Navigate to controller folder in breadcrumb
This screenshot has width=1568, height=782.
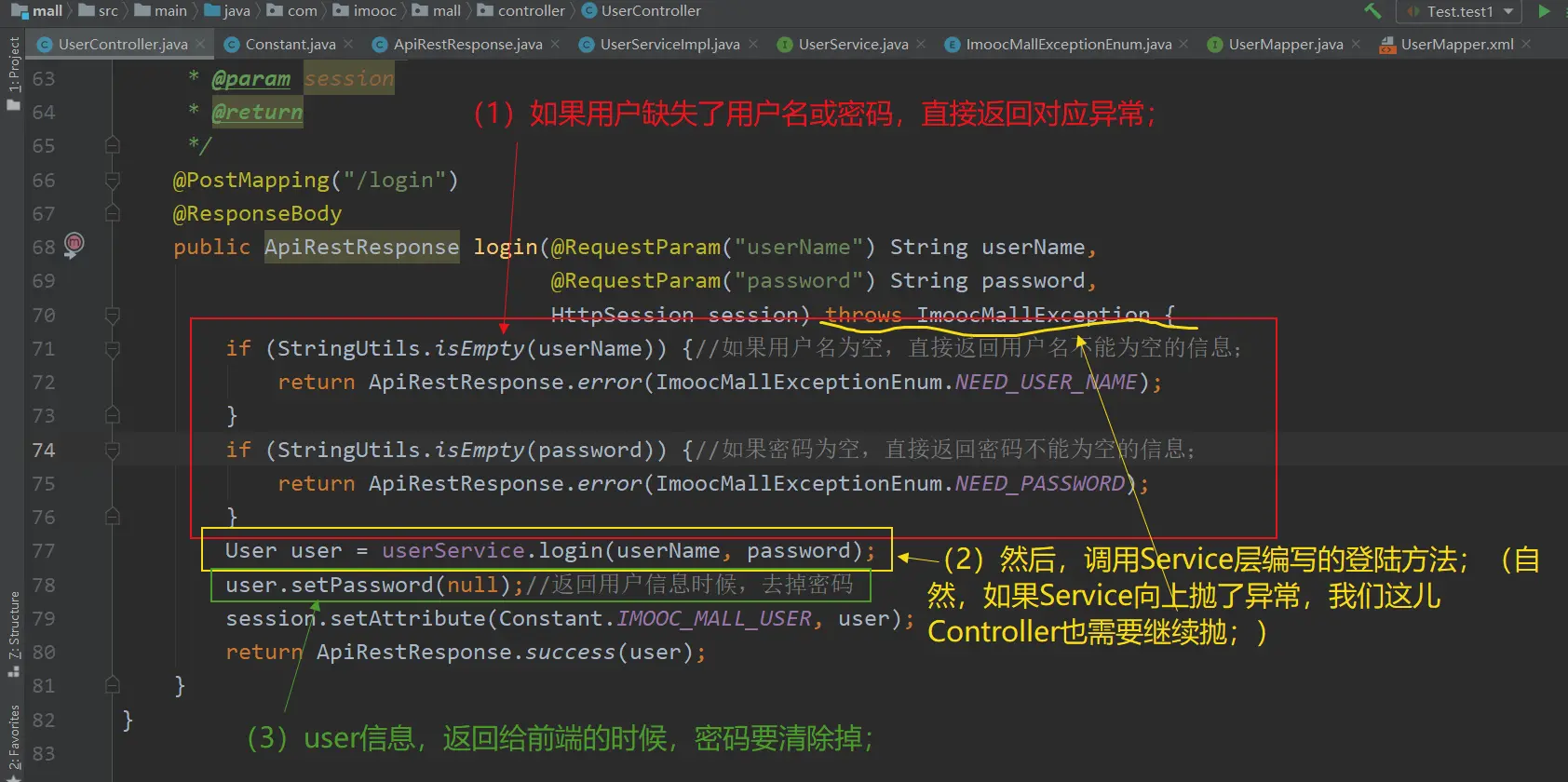pos(531,11)
